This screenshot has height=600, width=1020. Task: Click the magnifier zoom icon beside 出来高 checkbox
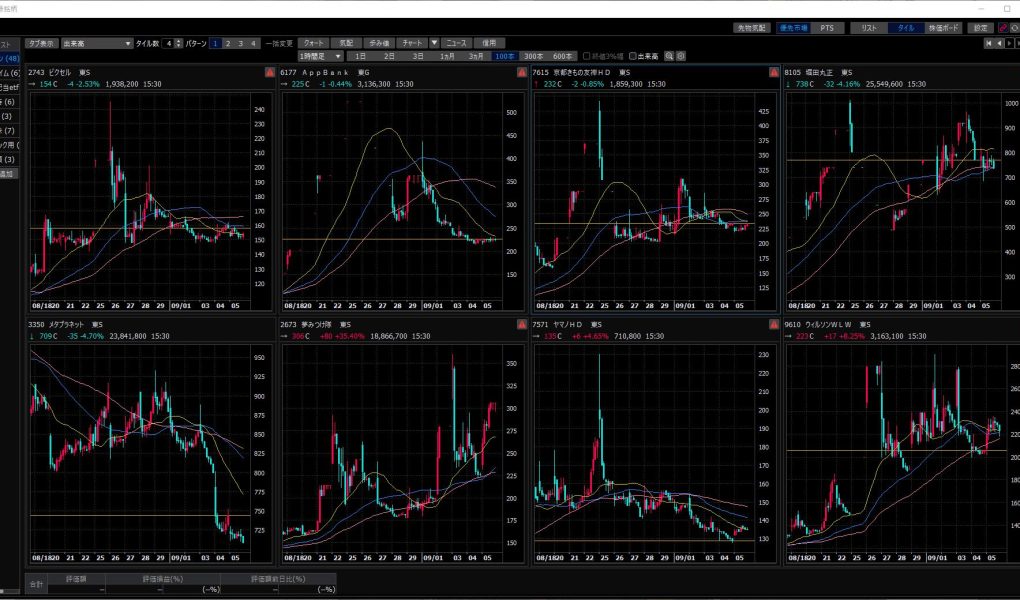pyautogui.click(x=669, y=56)
